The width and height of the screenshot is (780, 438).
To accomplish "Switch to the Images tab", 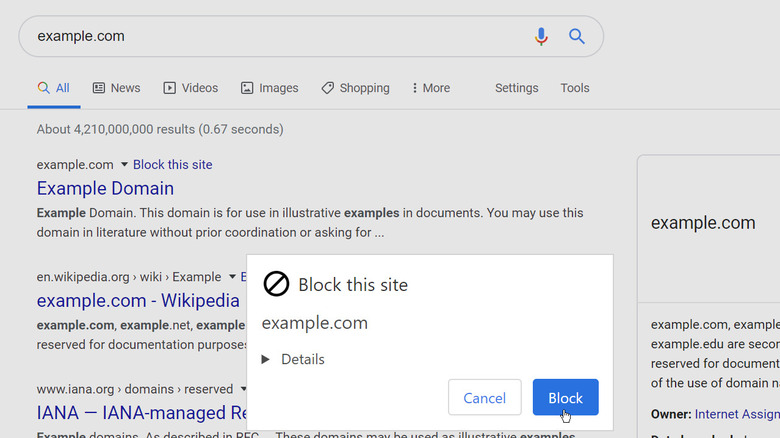I will (x=269, y=88).
